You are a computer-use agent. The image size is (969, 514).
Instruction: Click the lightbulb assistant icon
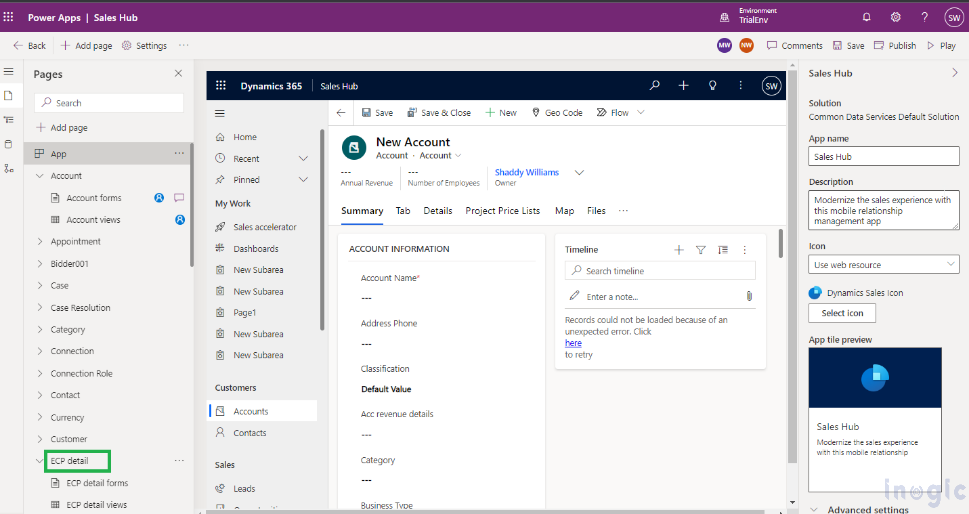pos(713,86)
